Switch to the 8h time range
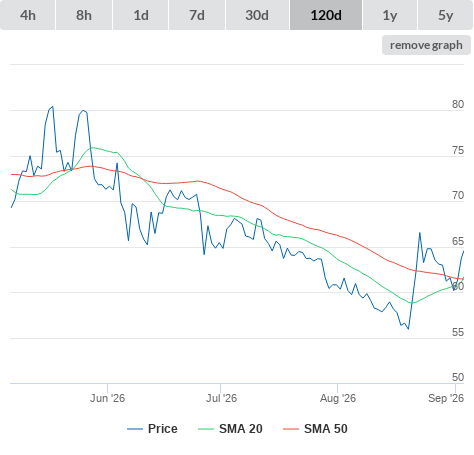Viewport: 474px width, 455px height. click(x=84, y=15)
